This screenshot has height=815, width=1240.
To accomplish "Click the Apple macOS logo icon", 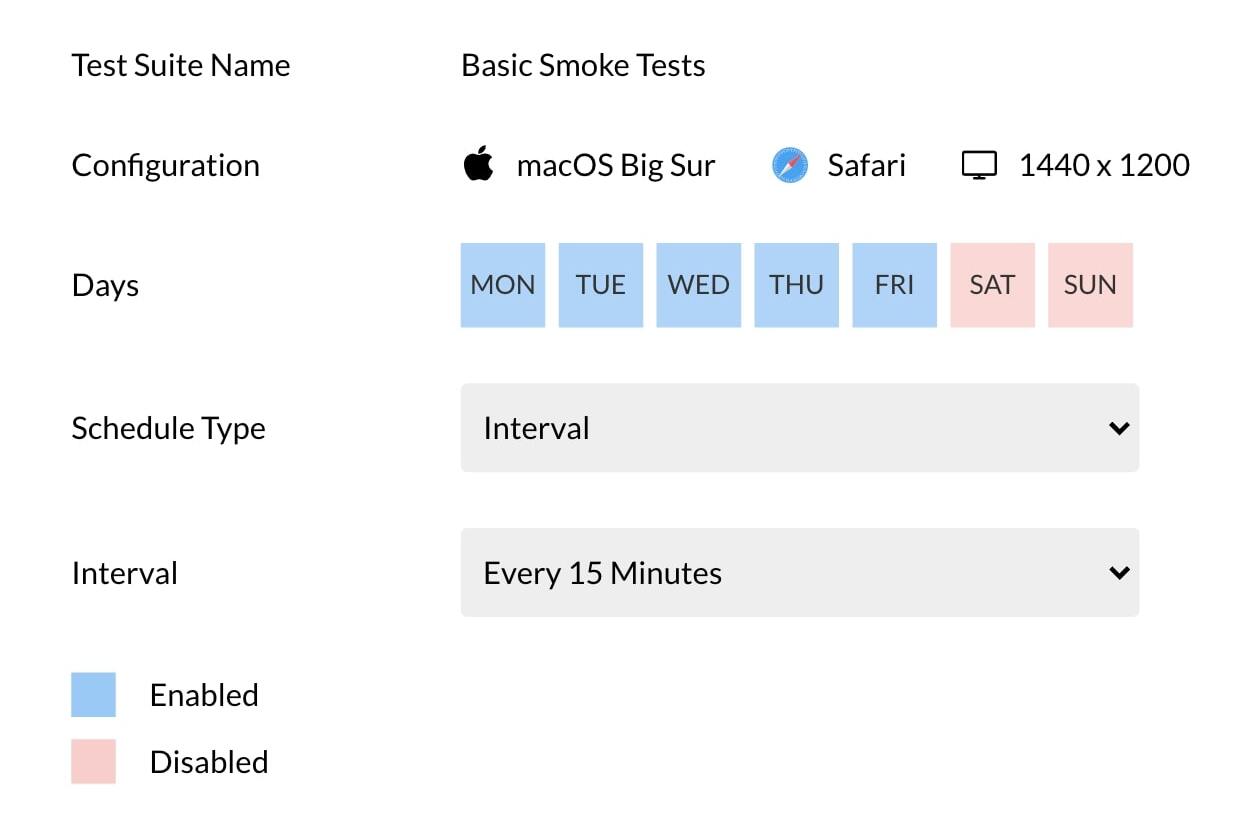I will click(479, 164).
